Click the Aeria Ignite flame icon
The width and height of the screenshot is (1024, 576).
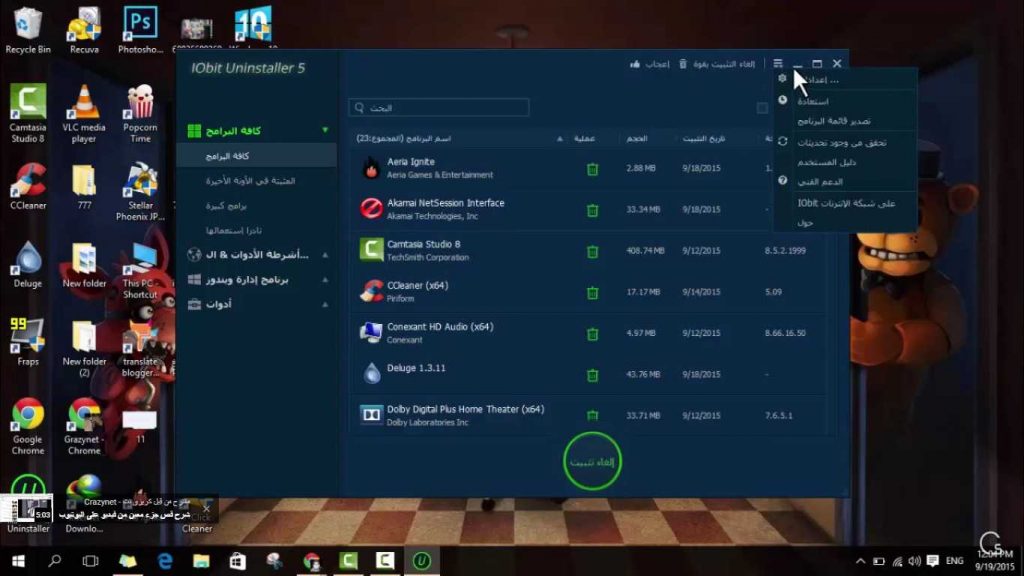[371, 168]
